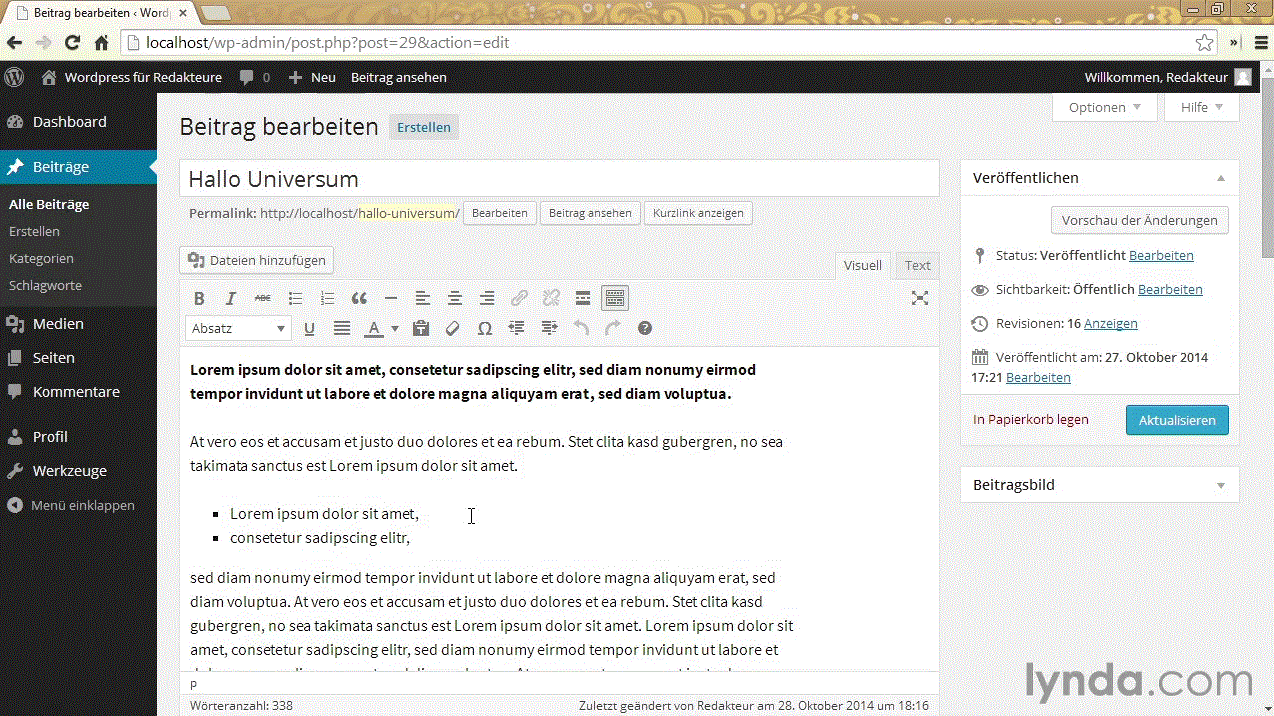Focus the post title field Hallo Universum

(x=559, y=179)
